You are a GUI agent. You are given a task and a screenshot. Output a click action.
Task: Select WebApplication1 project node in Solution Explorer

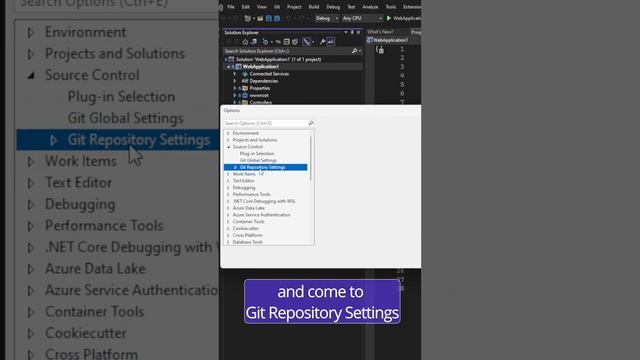[x=261, y=67]
